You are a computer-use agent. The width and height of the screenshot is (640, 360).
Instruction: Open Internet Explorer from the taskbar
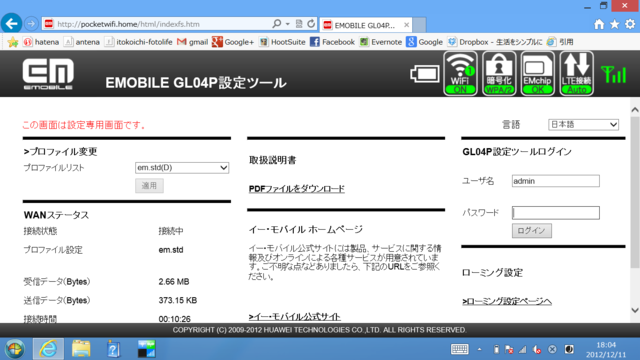(x=48, y=349)
